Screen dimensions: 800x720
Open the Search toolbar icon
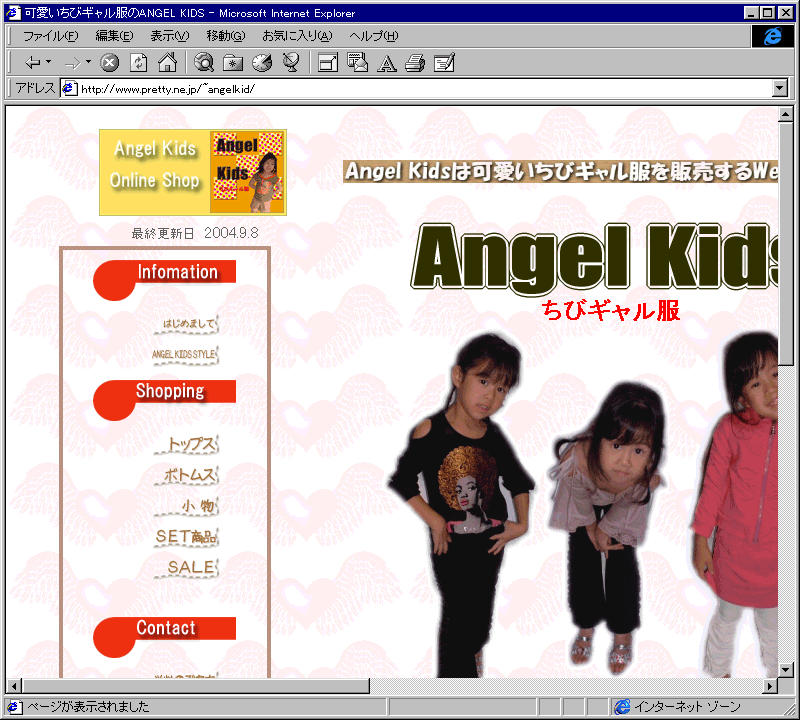(204, 63)
